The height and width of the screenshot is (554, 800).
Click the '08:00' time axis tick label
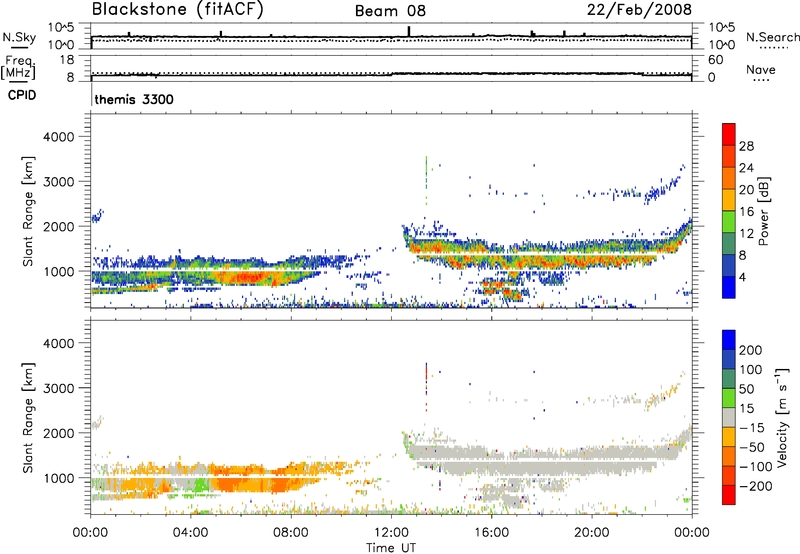(291, 533)
